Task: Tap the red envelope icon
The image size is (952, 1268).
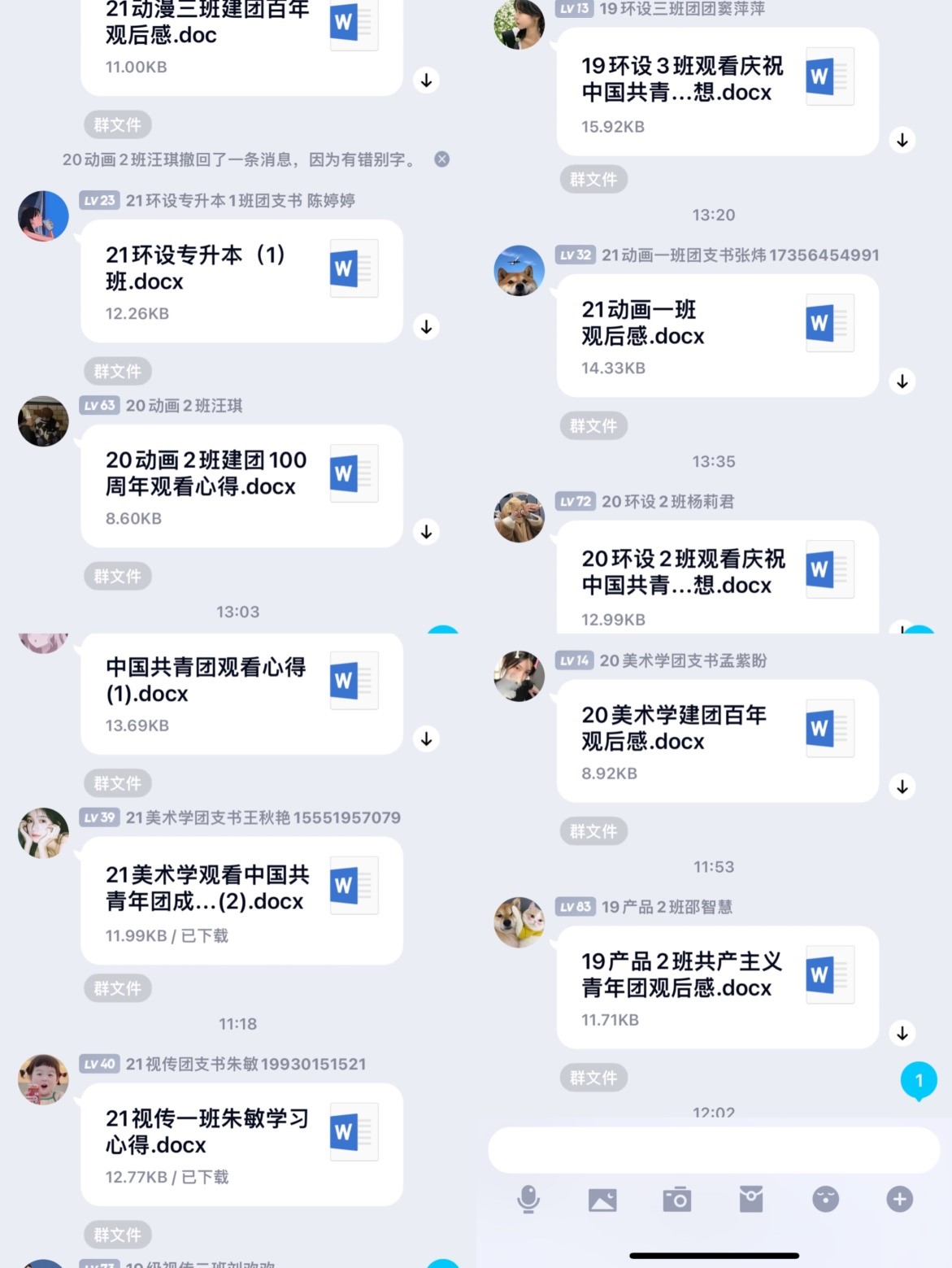Action: (x=751, y=1199)
